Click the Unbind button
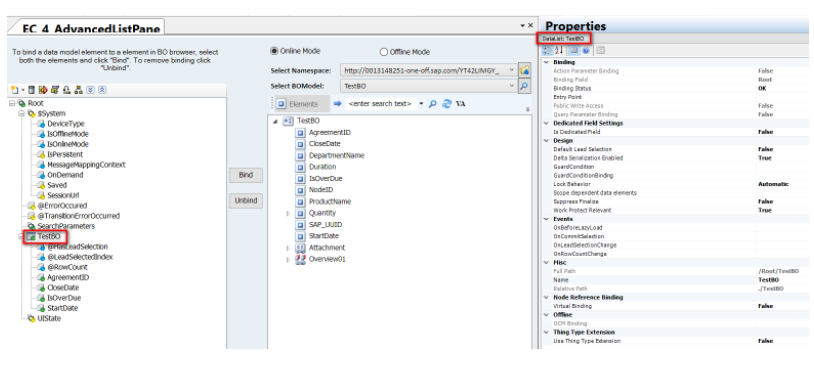 tap(246, 201)
